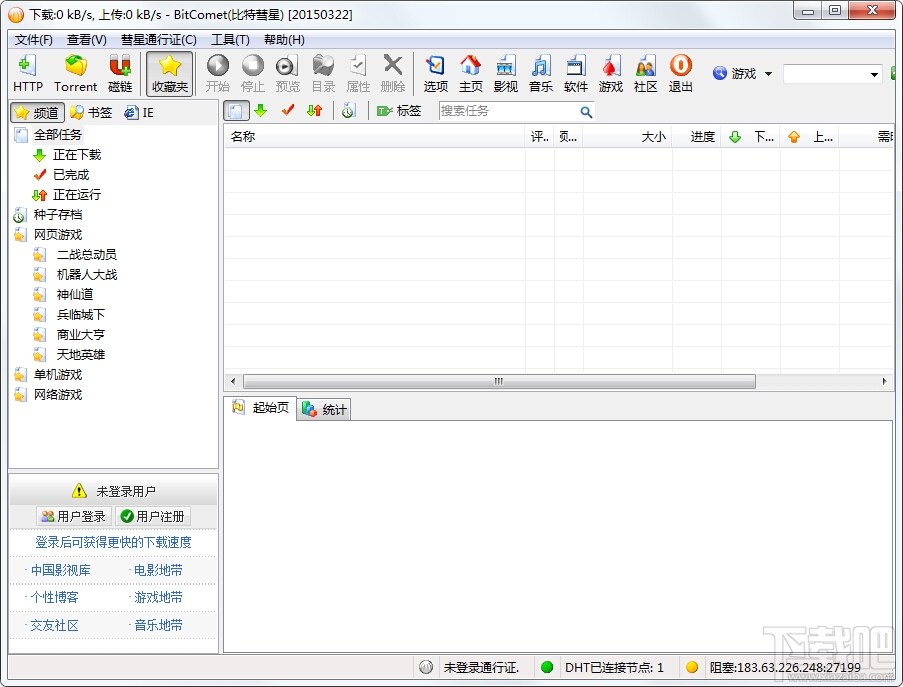
Task: Click the 磁链 magnet link icon
Action: 120,74
